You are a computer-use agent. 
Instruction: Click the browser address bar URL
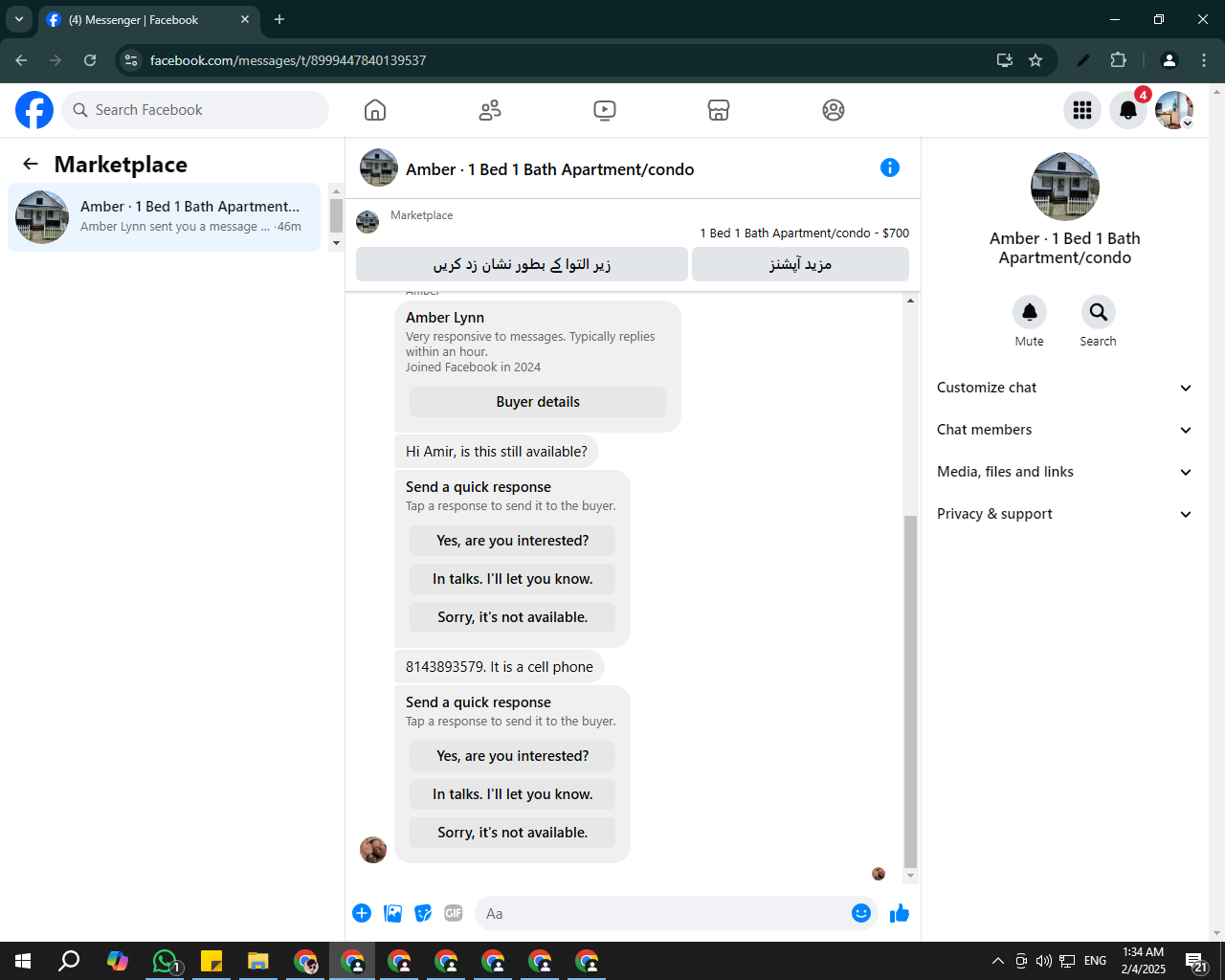(288, 60)
